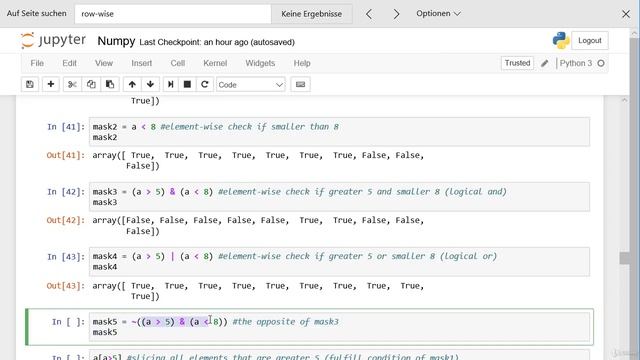Open the Edit menu
The image size is (640, 360).
69,63
